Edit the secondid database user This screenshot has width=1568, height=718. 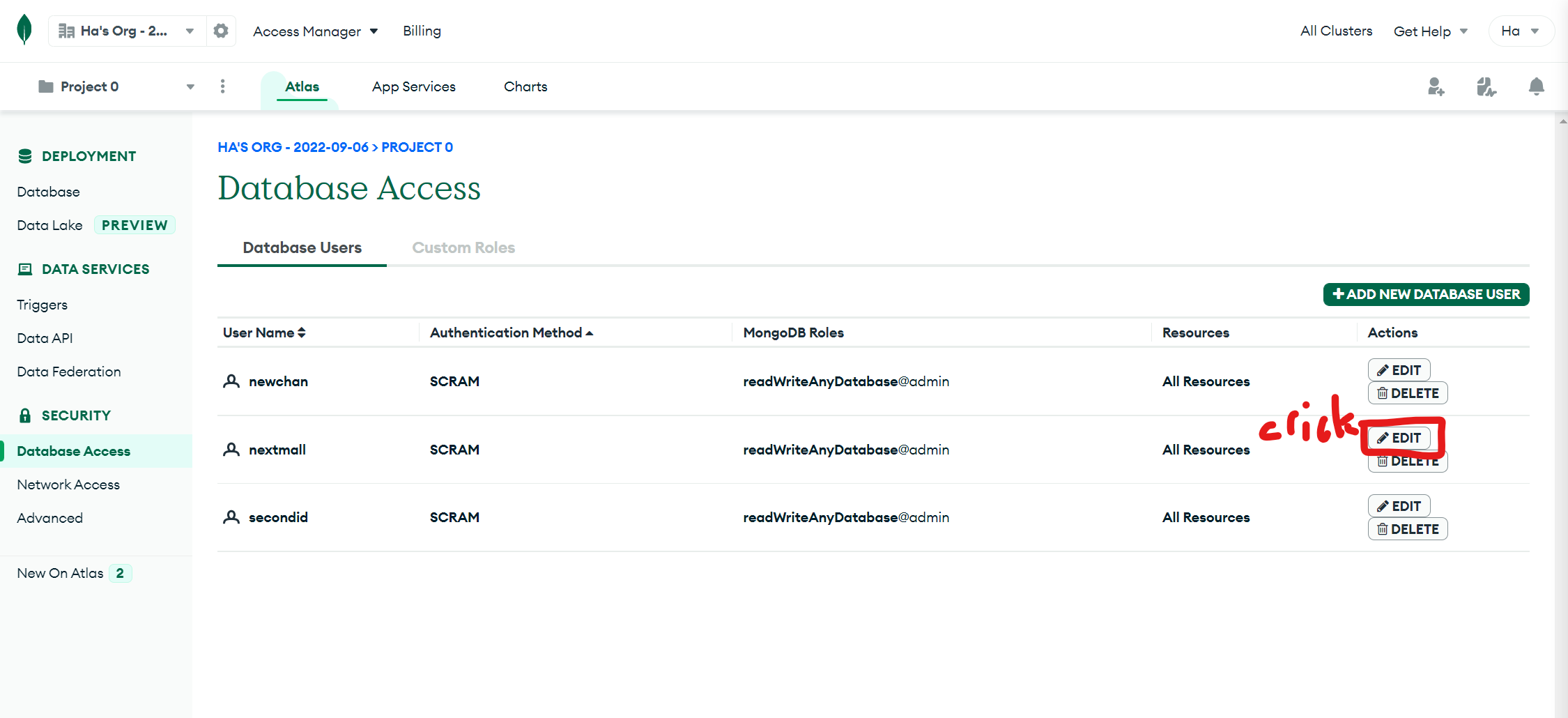[x=1399, y=506]
